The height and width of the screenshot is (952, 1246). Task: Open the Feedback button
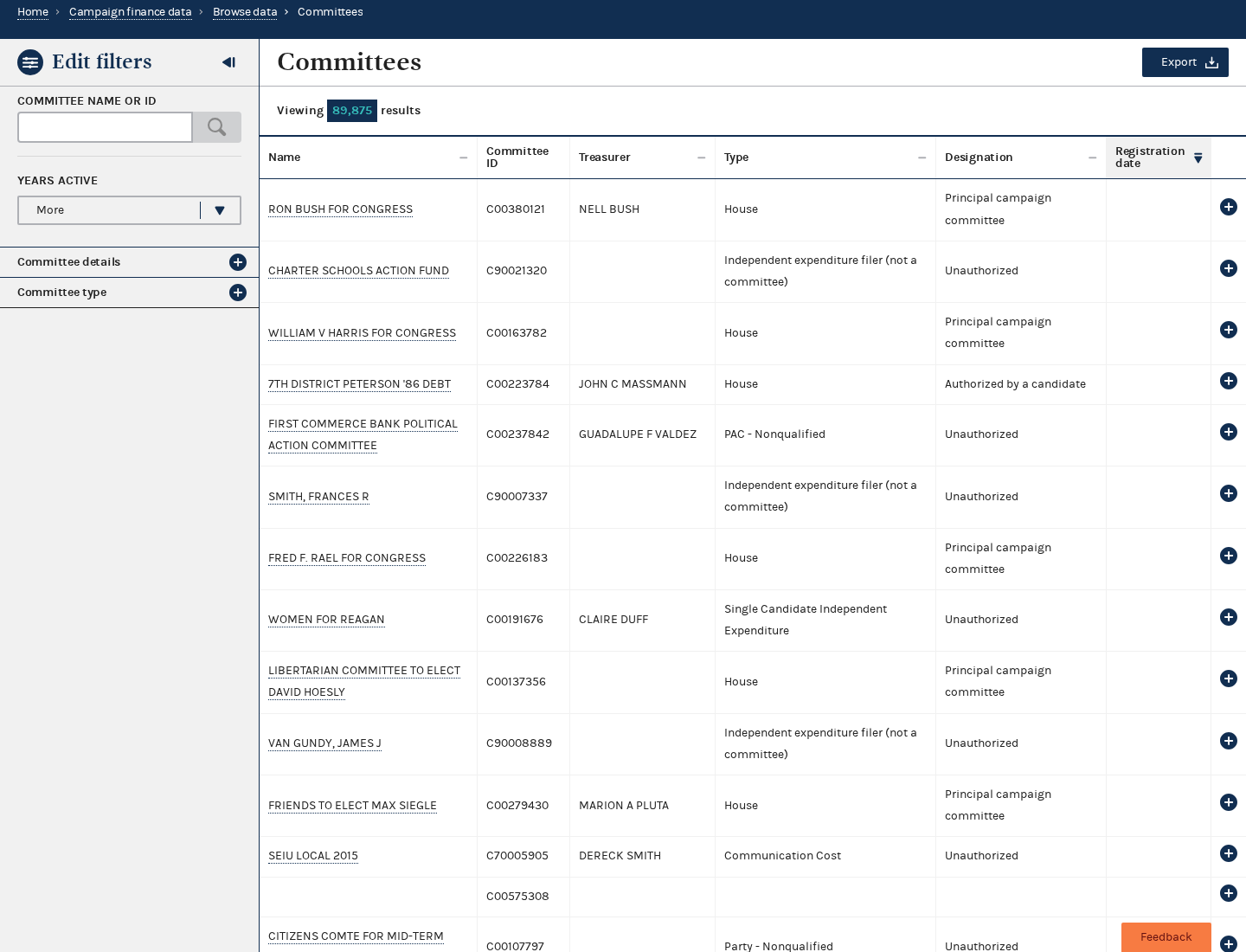1166,937
